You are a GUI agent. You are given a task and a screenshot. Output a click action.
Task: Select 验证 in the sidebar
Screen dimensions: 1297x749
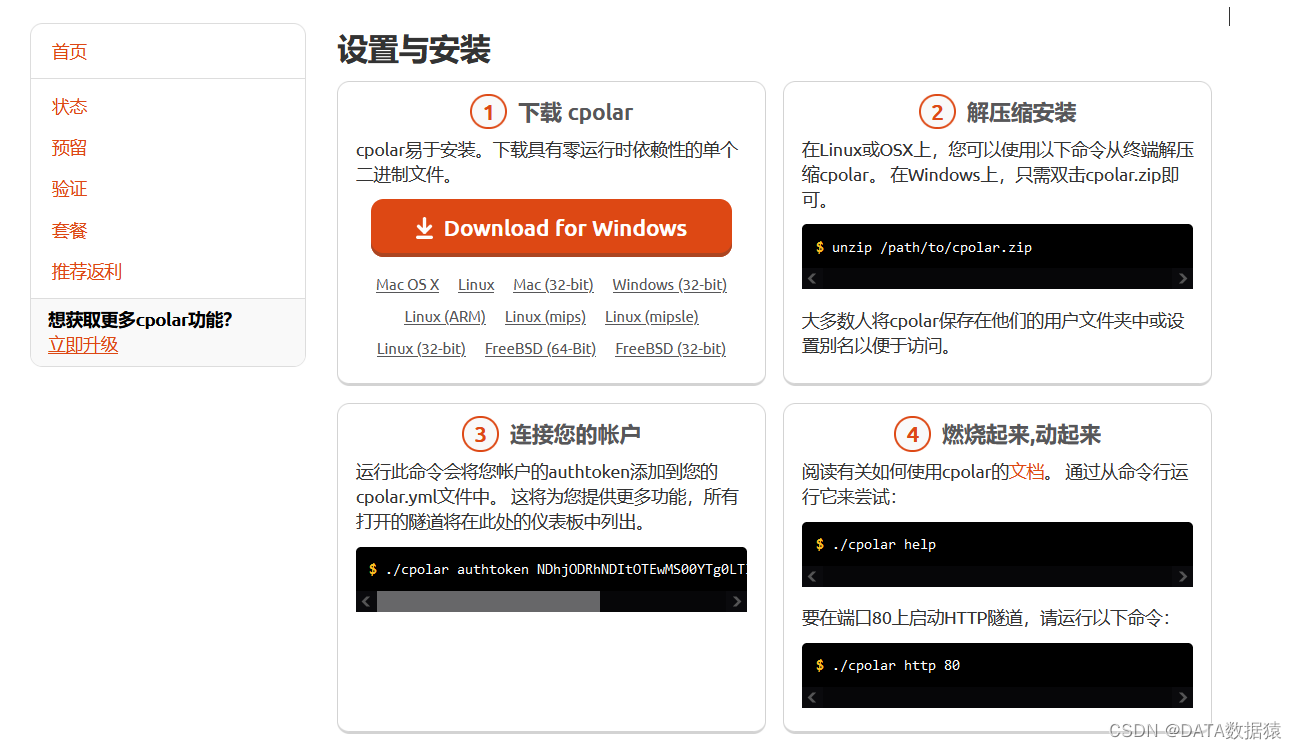[x=69, y=189]
